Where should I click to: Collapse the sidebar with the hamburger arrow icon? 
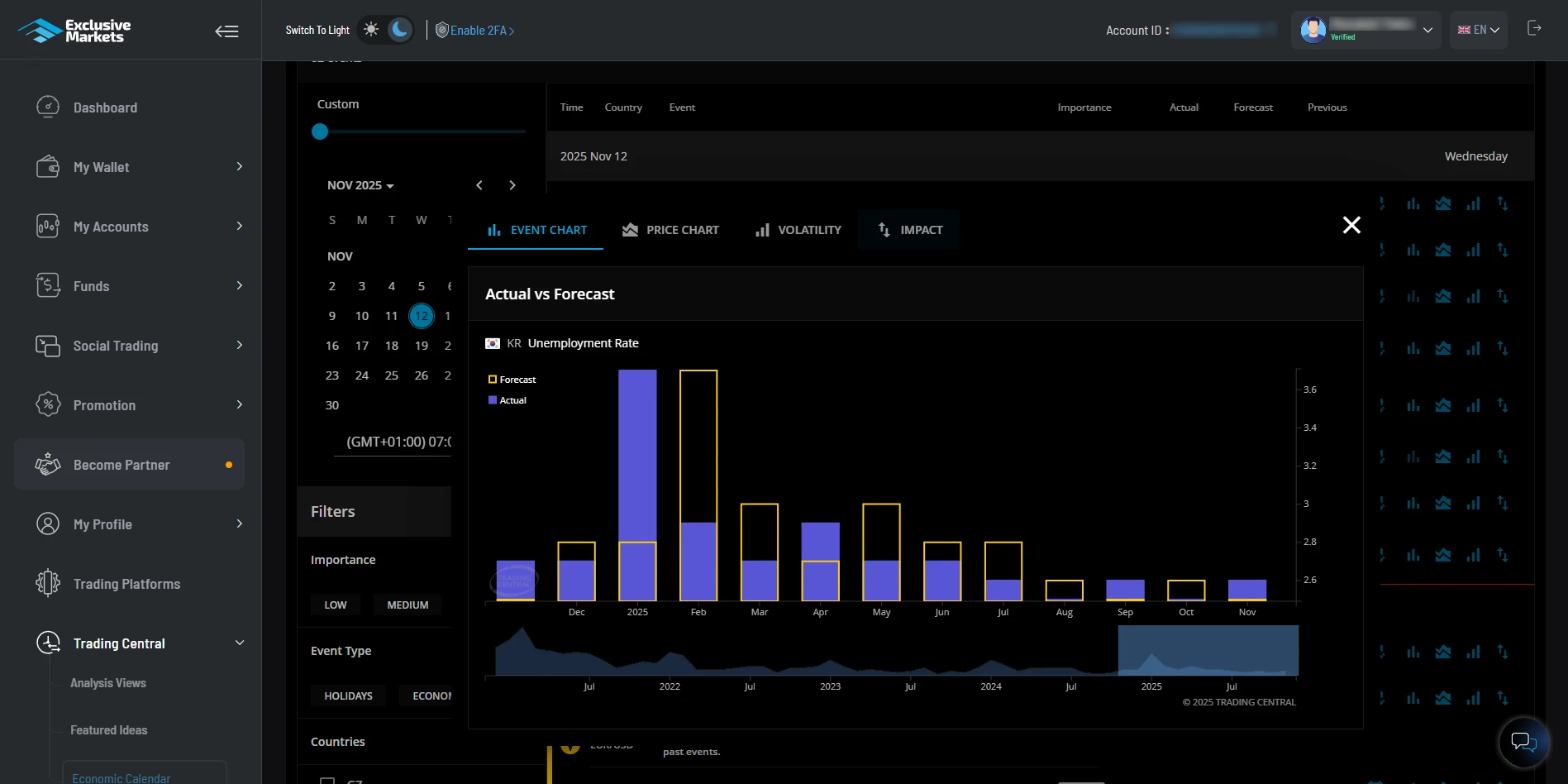pos(226,31)
